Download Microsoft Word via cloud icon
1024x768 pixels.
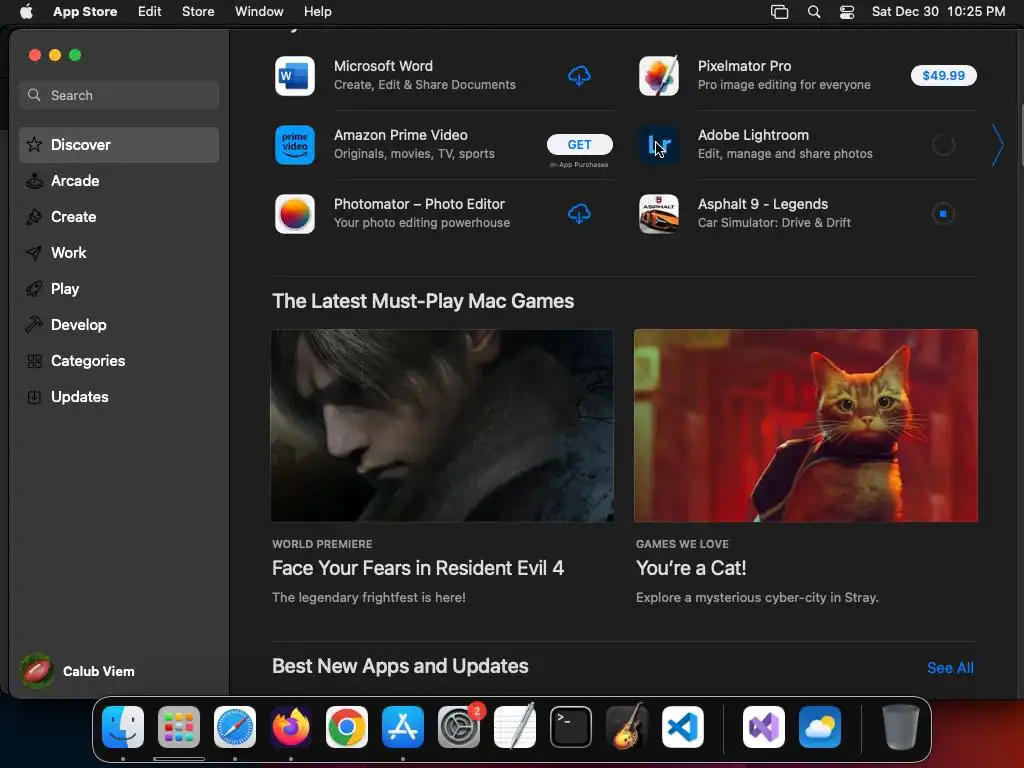click(x=579, y=76)
